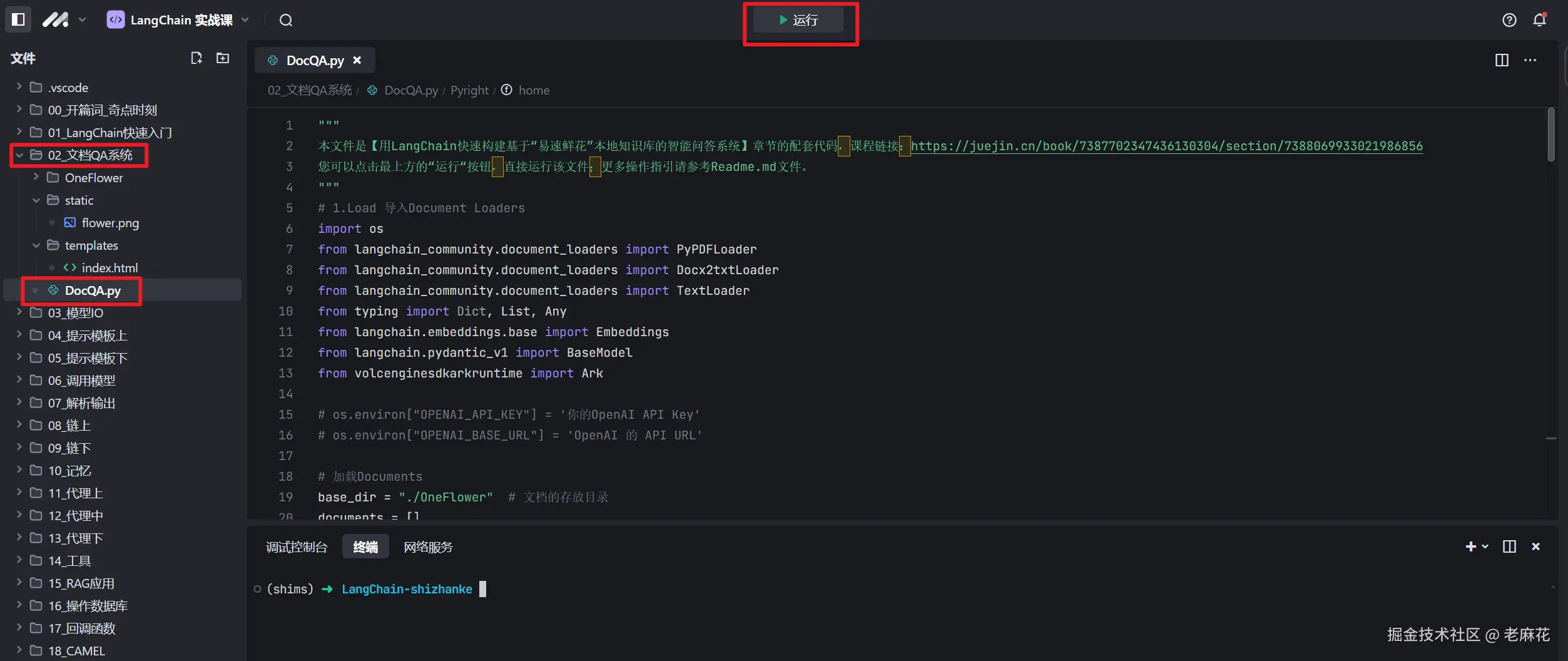Click 02_文档QA系统 in breadcrumb
Image resolution: width=1568 pixels, height=661 pixels.
(310, 90)
